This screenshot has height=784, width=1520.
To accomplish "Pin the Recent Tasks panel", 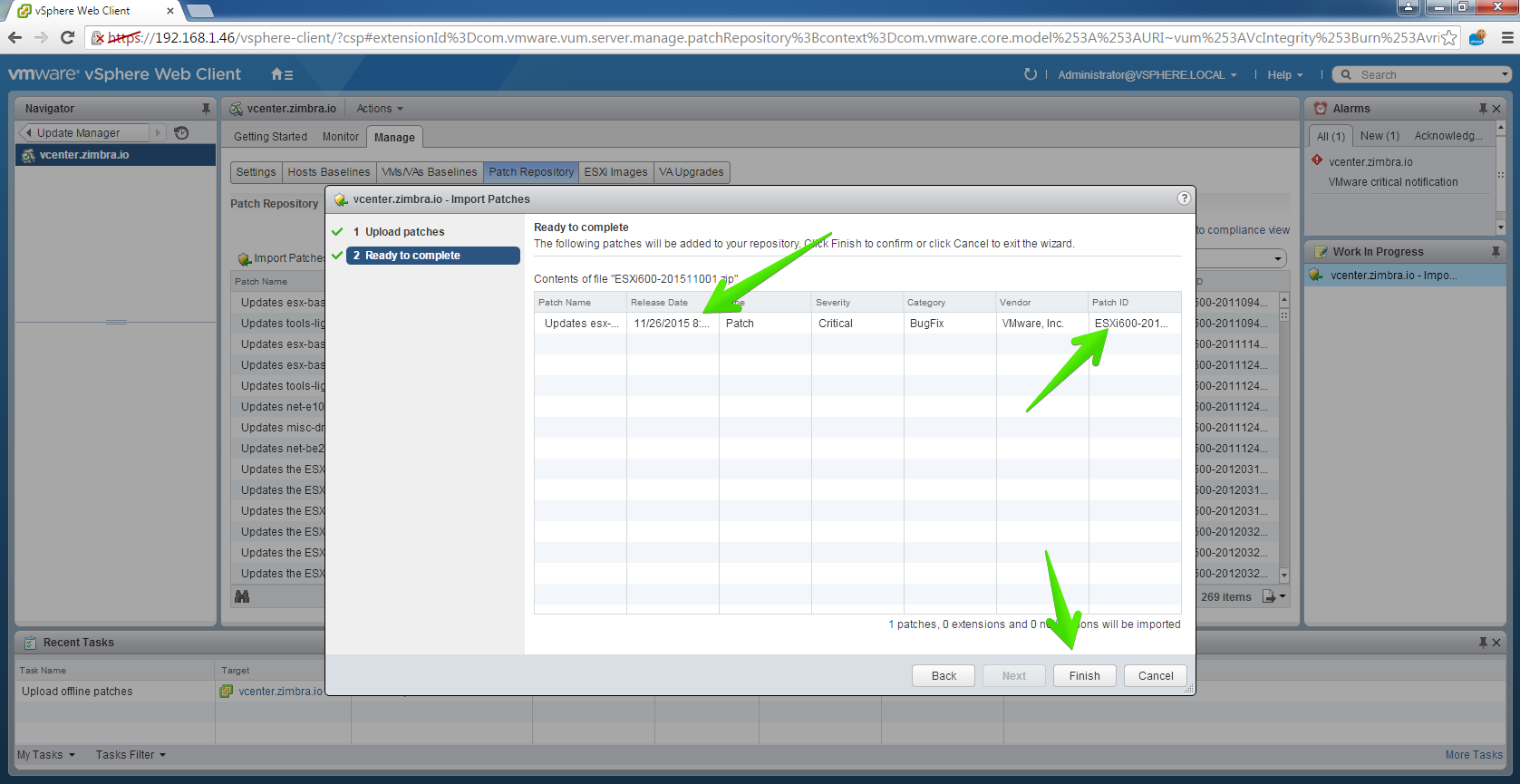I will click(1483, 643).
